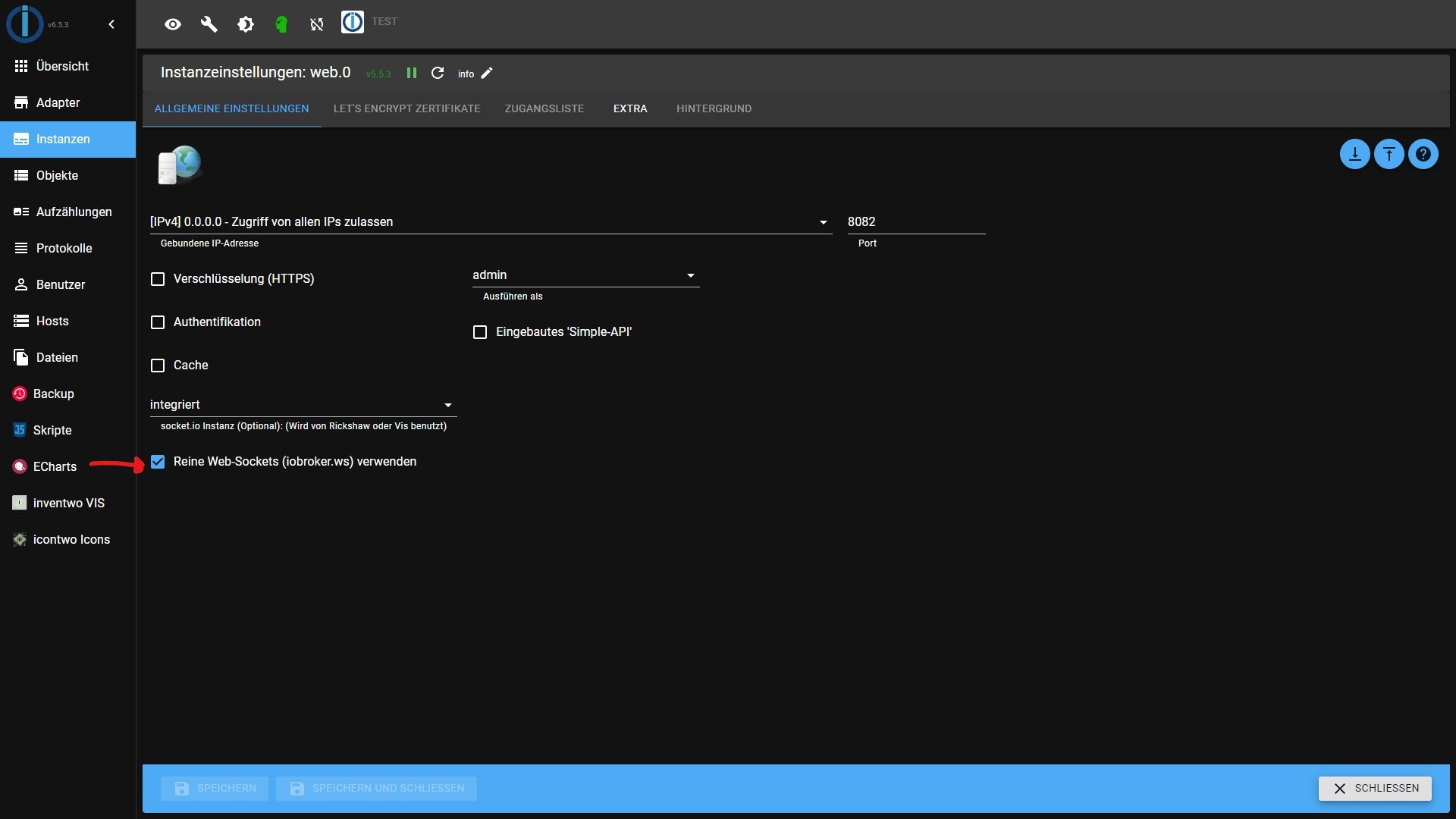Enable the Authentifikation checkbox
The height and width of the screenshot is (819, 1456).
tap(157, 322)
